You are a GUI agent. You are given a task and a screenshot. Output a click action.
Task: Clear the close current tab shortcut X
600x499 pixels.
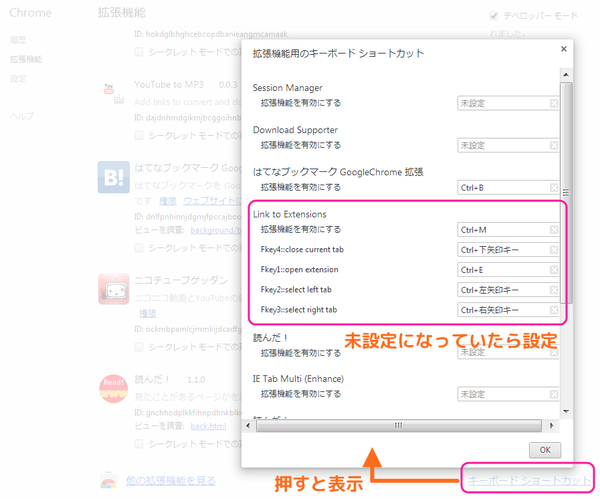pyautogui.click(x=554, y=250)
